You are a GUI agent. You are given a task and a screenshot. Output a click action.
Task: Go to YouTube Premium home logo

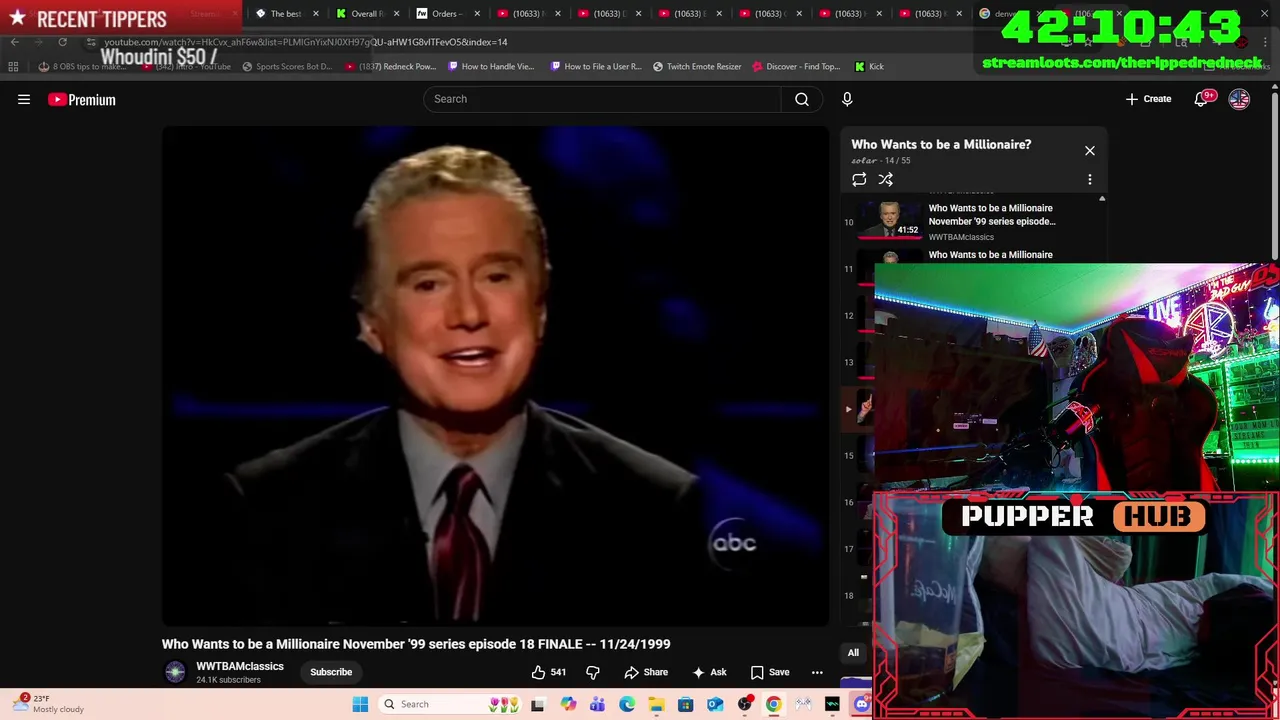point(82,99)
